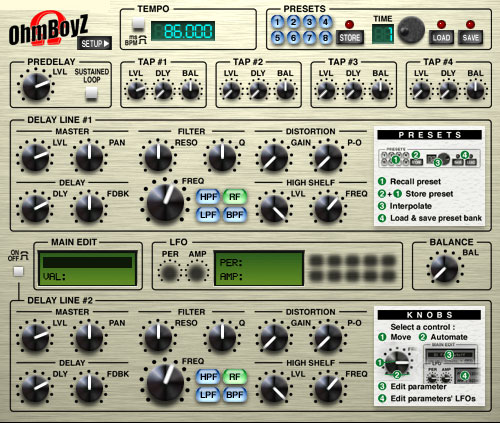Recall preset number 6
The image size is (500, 423).
point(293,38)
